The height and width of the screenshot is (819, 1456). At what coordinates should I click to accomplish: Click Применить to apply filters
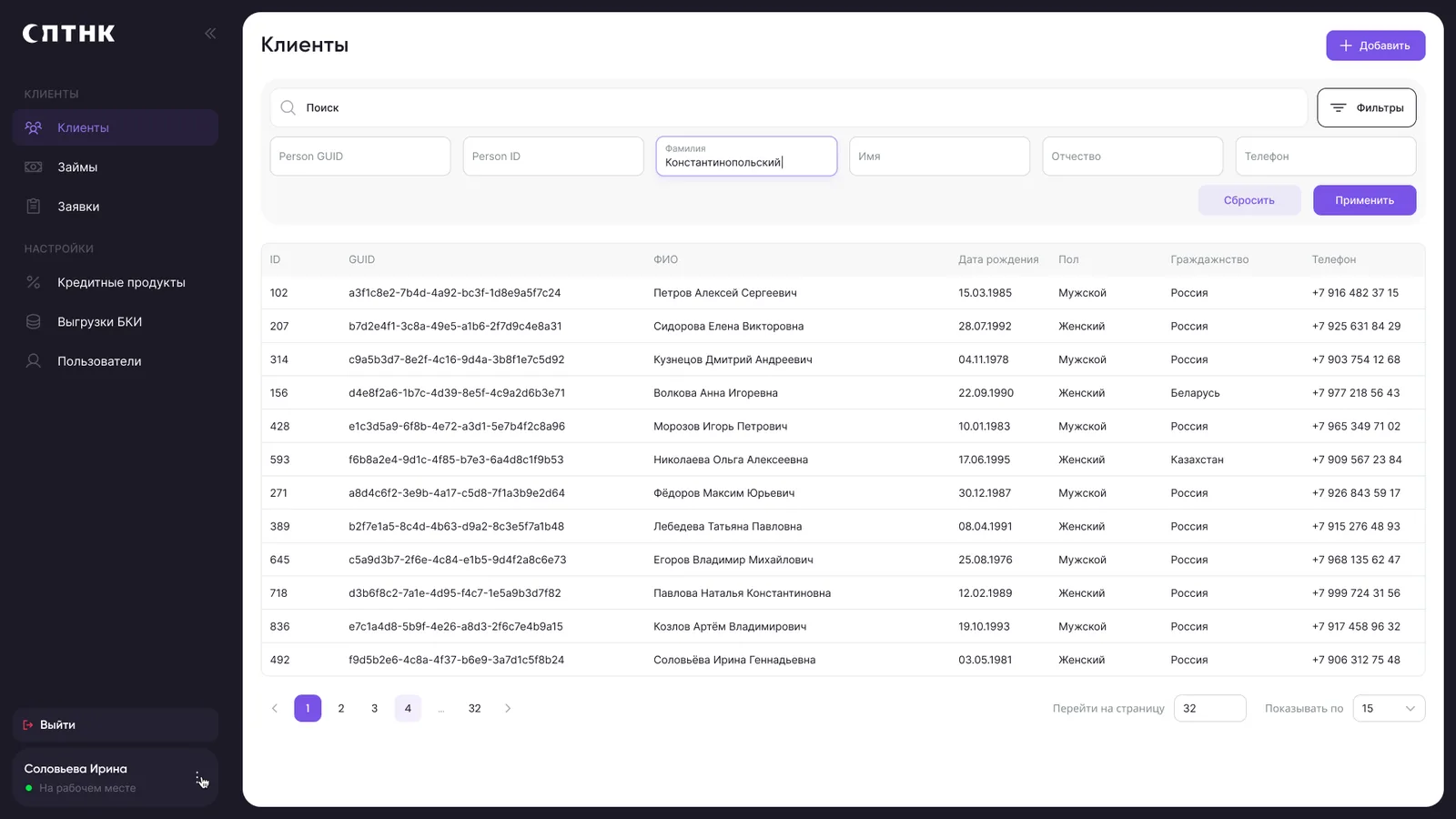pos(1364,200)
